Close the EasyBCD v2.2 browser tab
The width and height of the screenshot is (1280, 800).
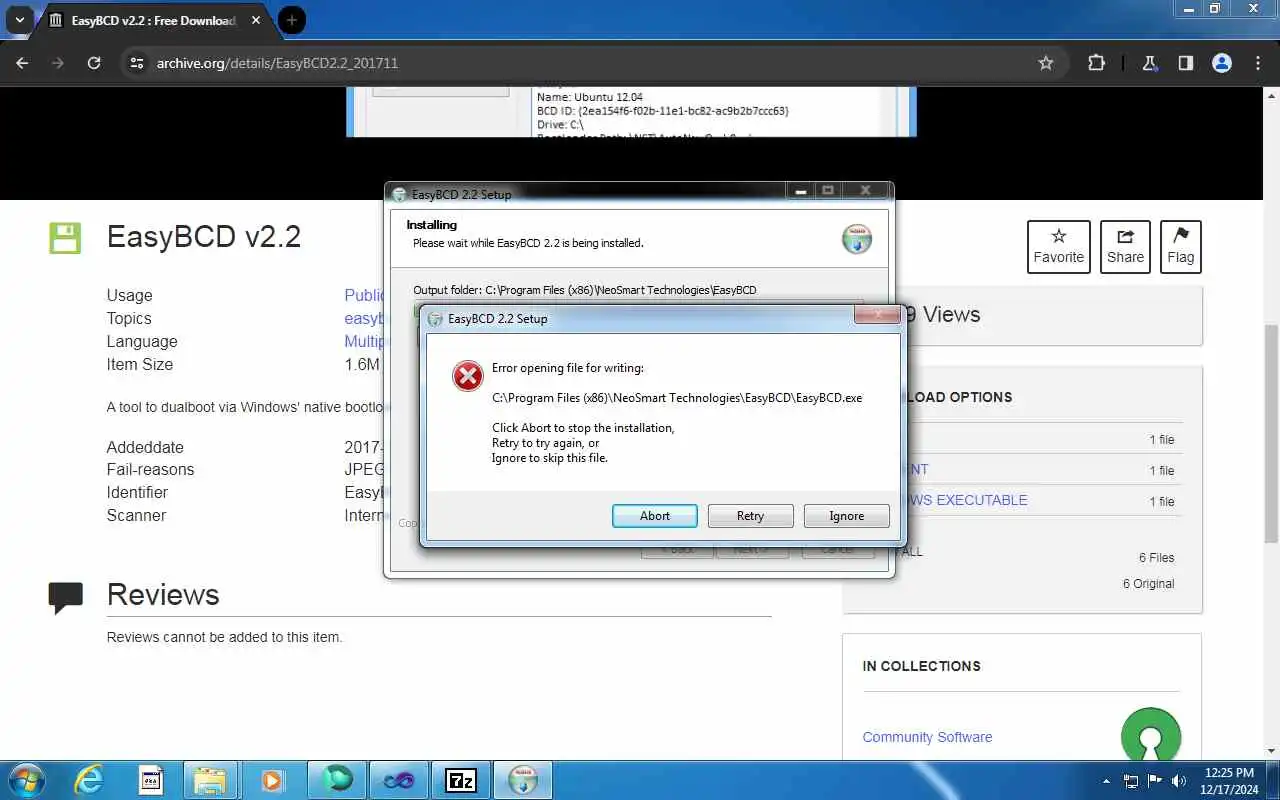click(254, 20)
